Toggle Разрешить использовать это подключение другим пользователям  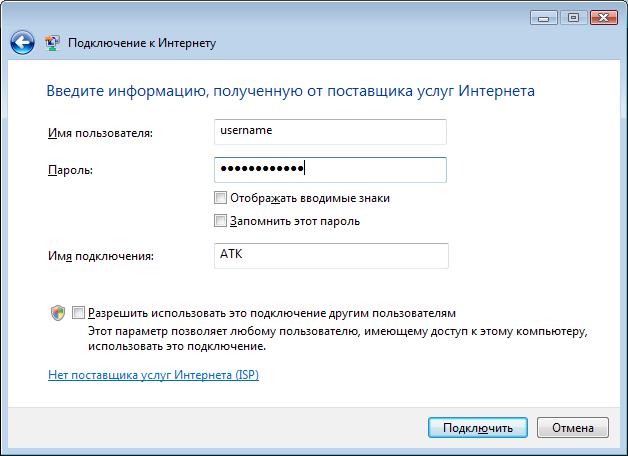78,313
